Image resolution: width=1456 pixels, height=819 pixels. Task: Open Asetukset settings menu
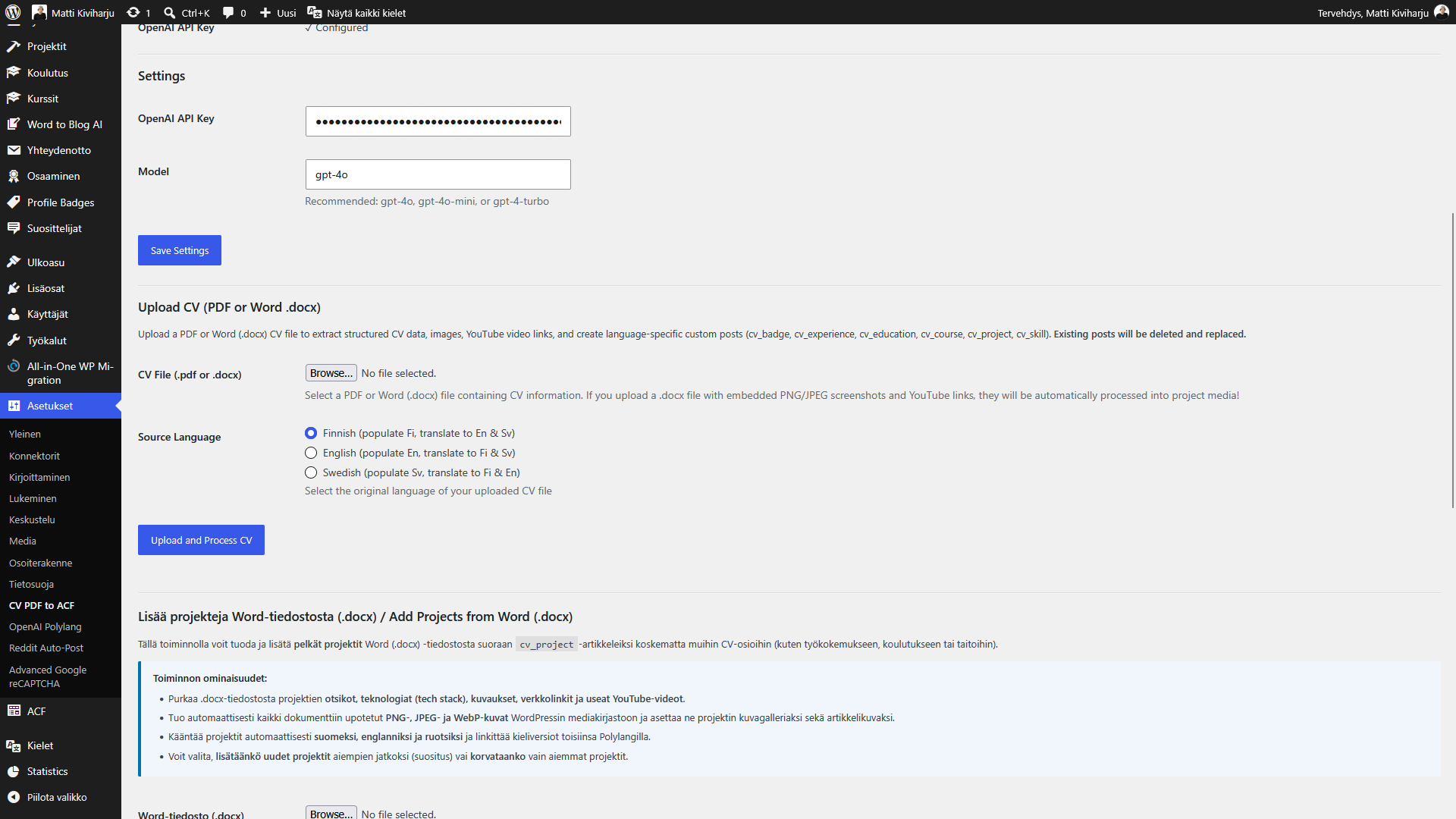[61, 406]
